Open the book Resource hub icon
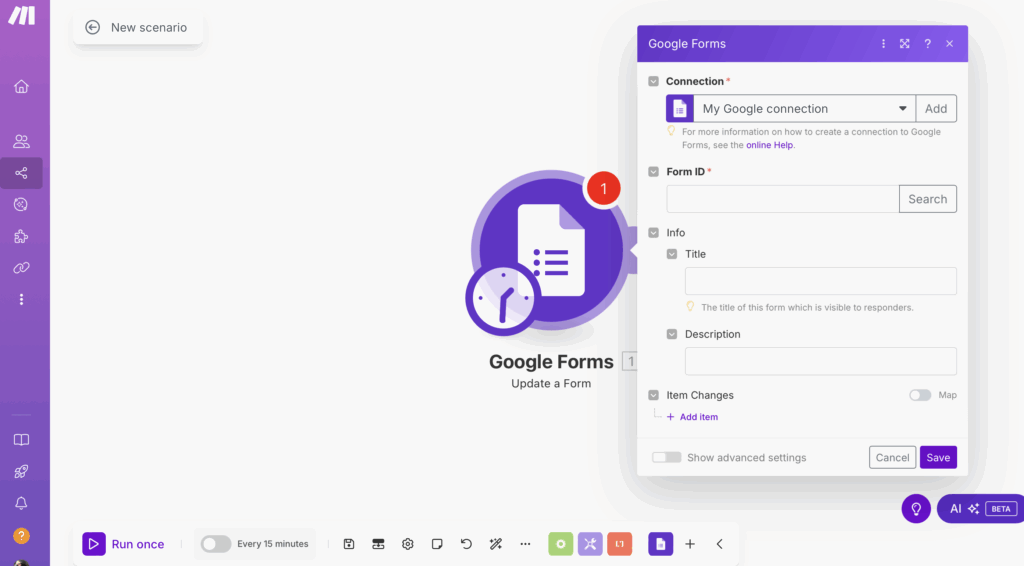 pyautogui.click(x=22, y=439)
